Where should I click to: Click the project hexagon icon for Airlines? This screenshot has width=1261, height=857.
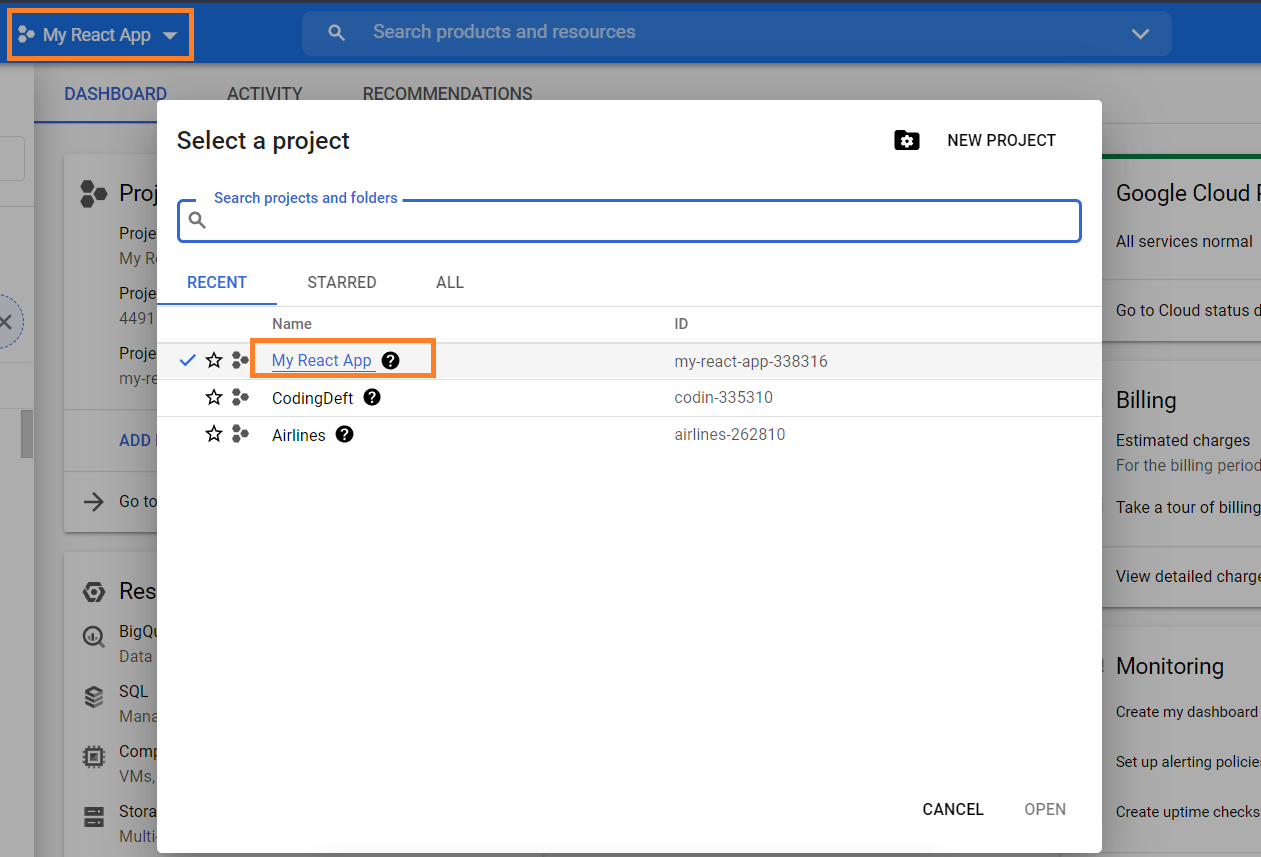click(240, 434)
